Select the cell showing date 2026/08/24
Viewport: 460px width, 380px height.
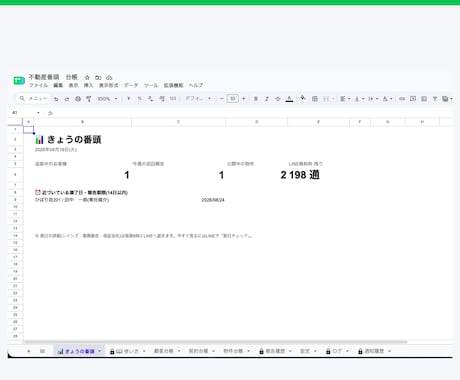pos(178,200)
